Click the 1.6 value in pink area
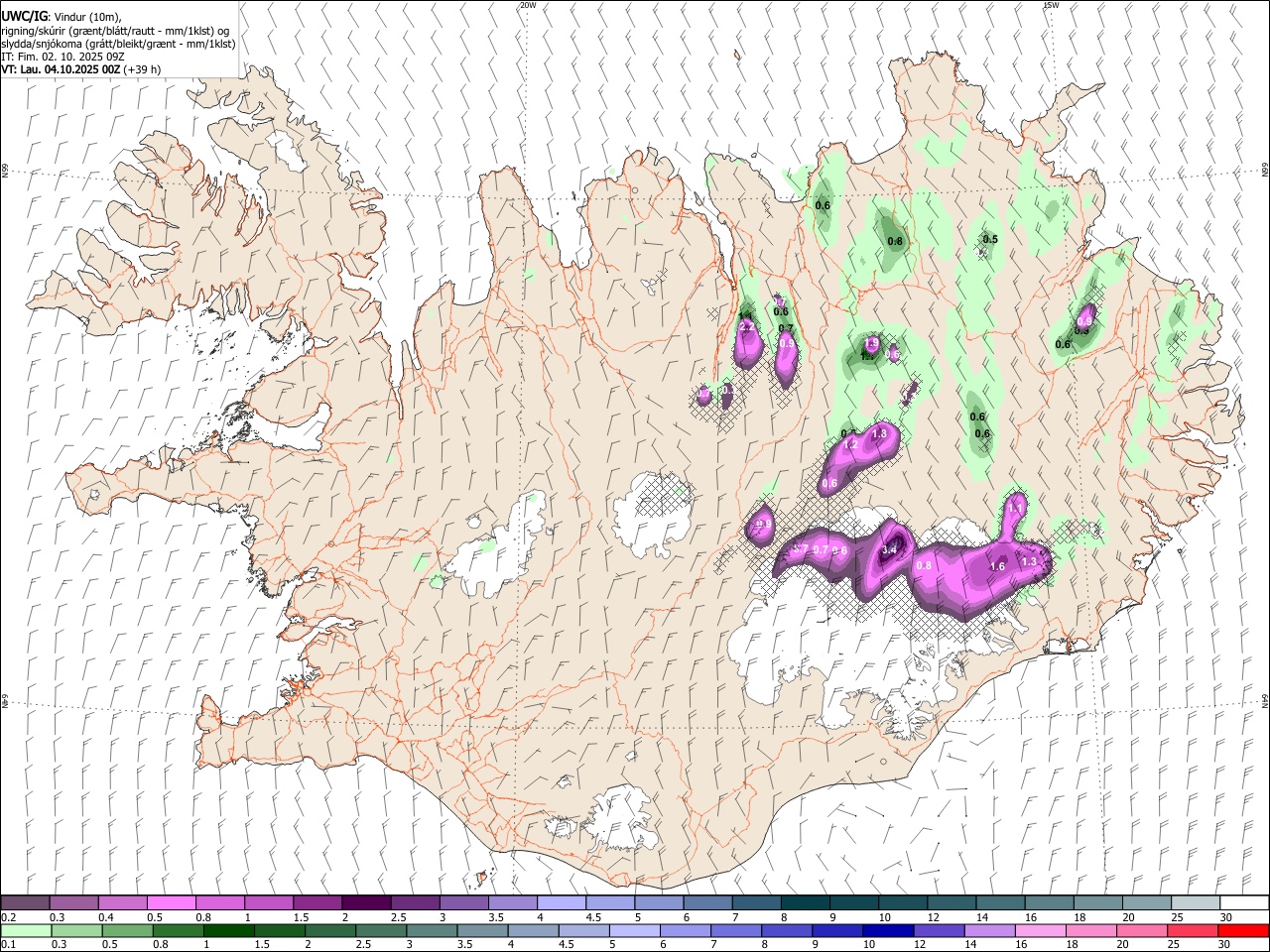Viewport: 1270px width, 952px height. [x=998, y=566]
